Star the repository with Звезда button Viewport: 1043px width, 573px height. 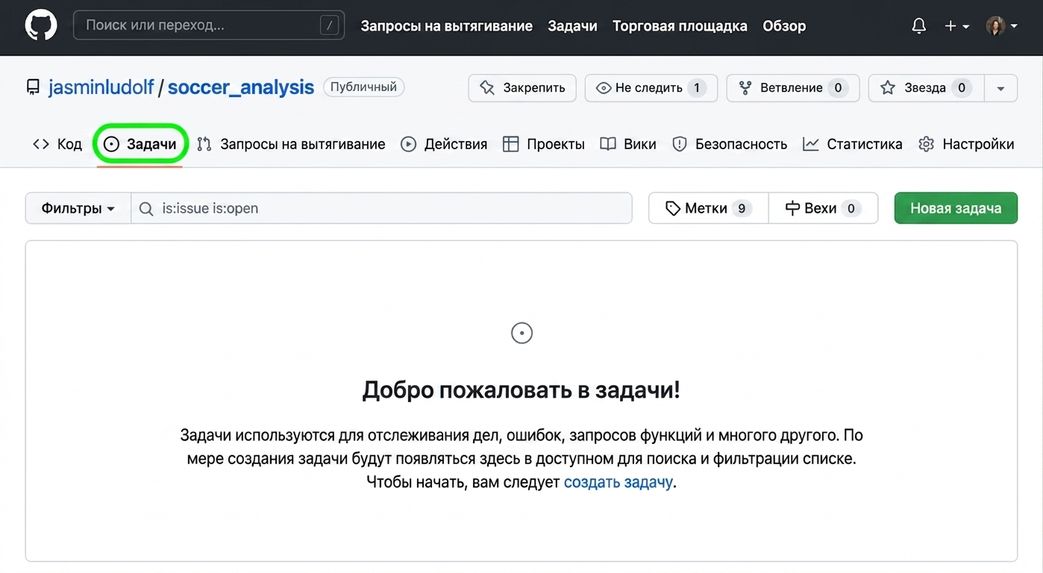926,88
